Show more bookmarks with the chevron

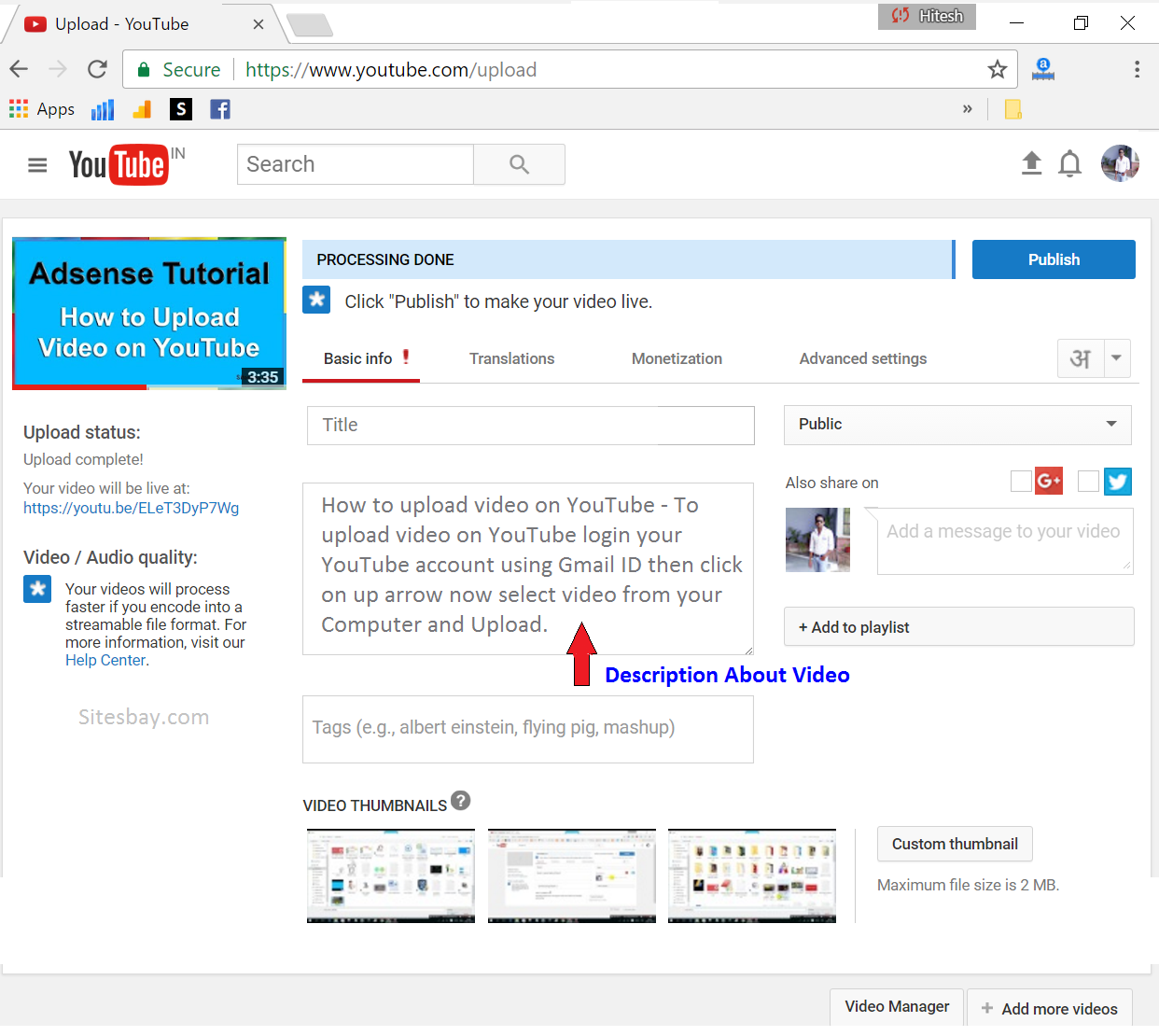968,109
